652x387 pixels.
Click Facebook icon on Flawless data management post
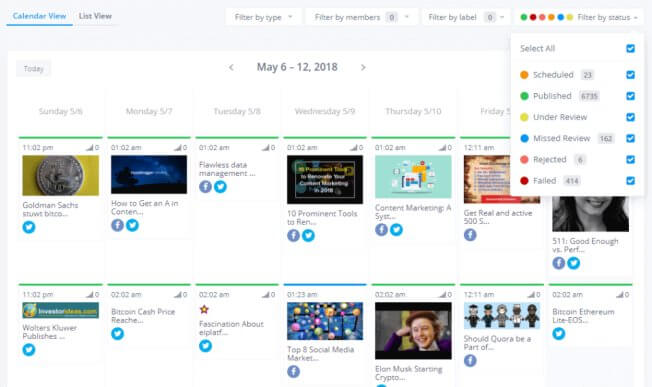coord(205,187)
